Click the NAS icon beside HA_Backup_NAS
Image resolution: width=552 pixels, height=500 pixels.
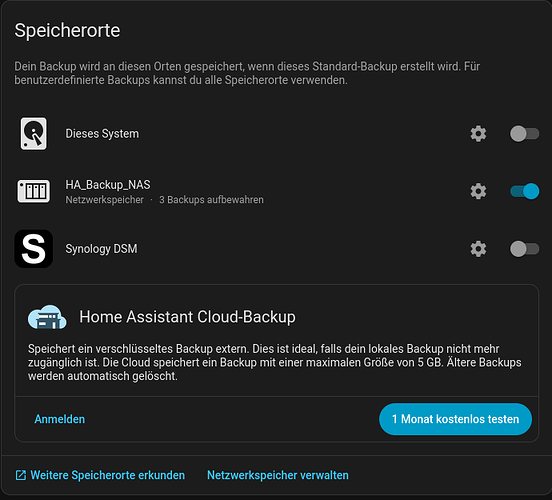[x=33, y=191]
